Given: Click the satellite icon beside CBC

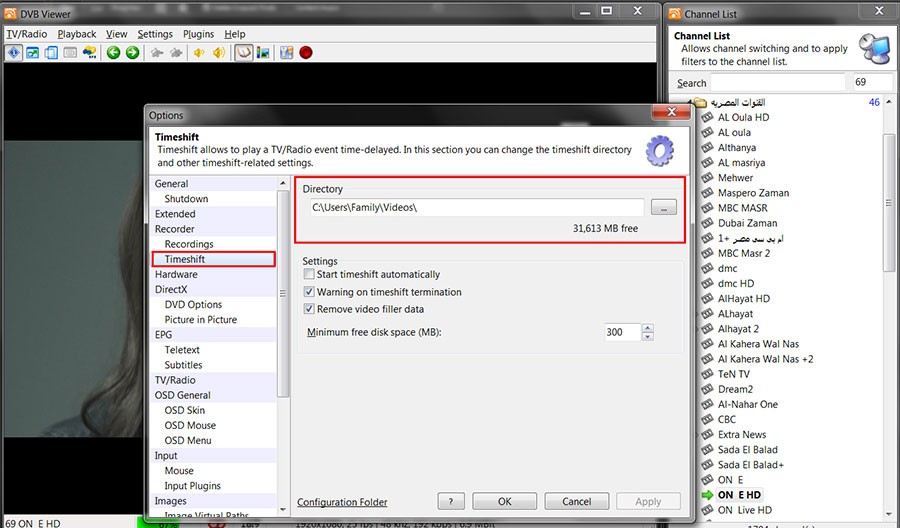Looking at the screenshot, I should pyautogui.click(x=707, y=420).
